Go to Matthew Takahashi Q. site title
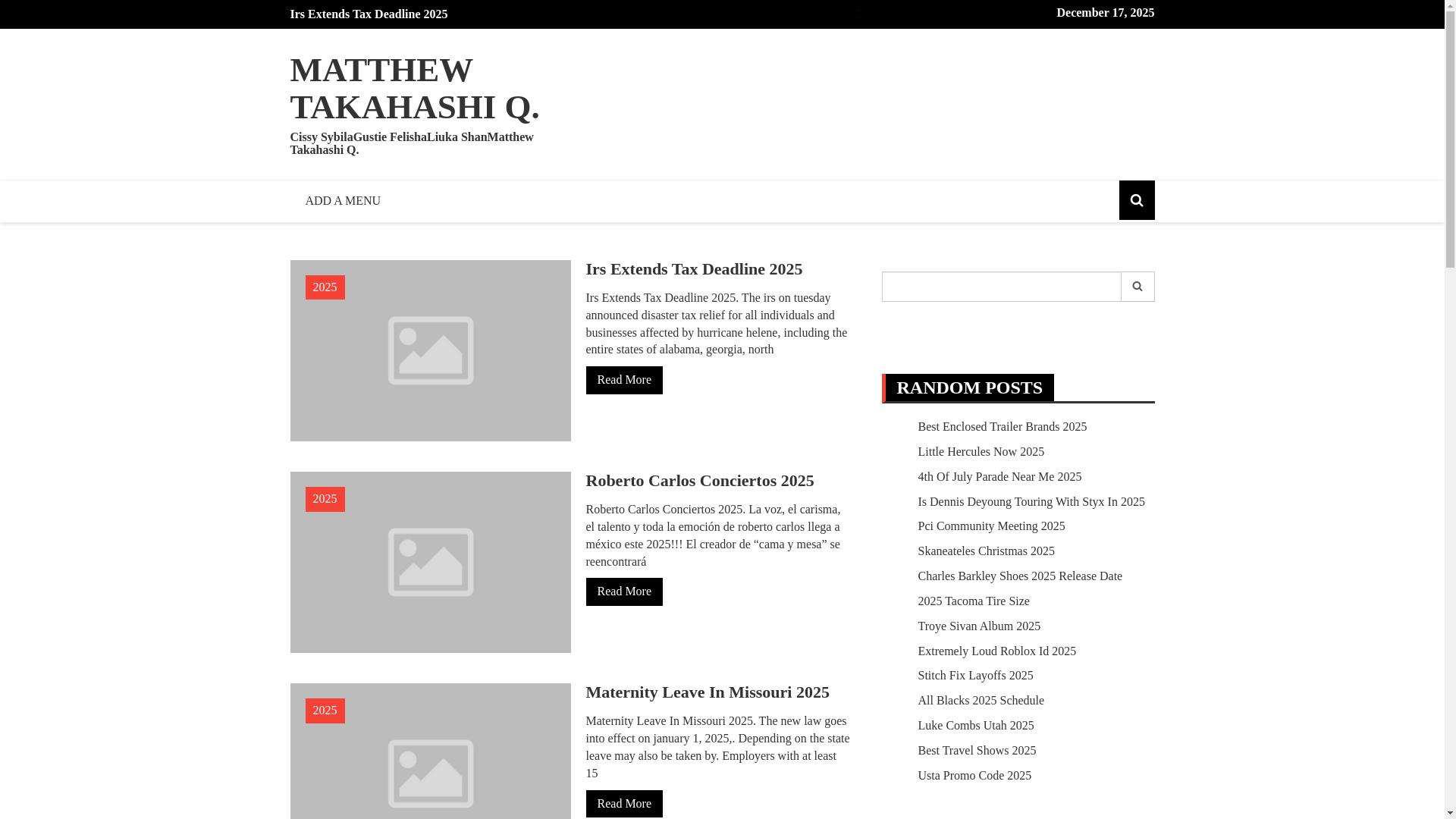The height and width of the screenshot is (819, 1456). coord(414,89)
